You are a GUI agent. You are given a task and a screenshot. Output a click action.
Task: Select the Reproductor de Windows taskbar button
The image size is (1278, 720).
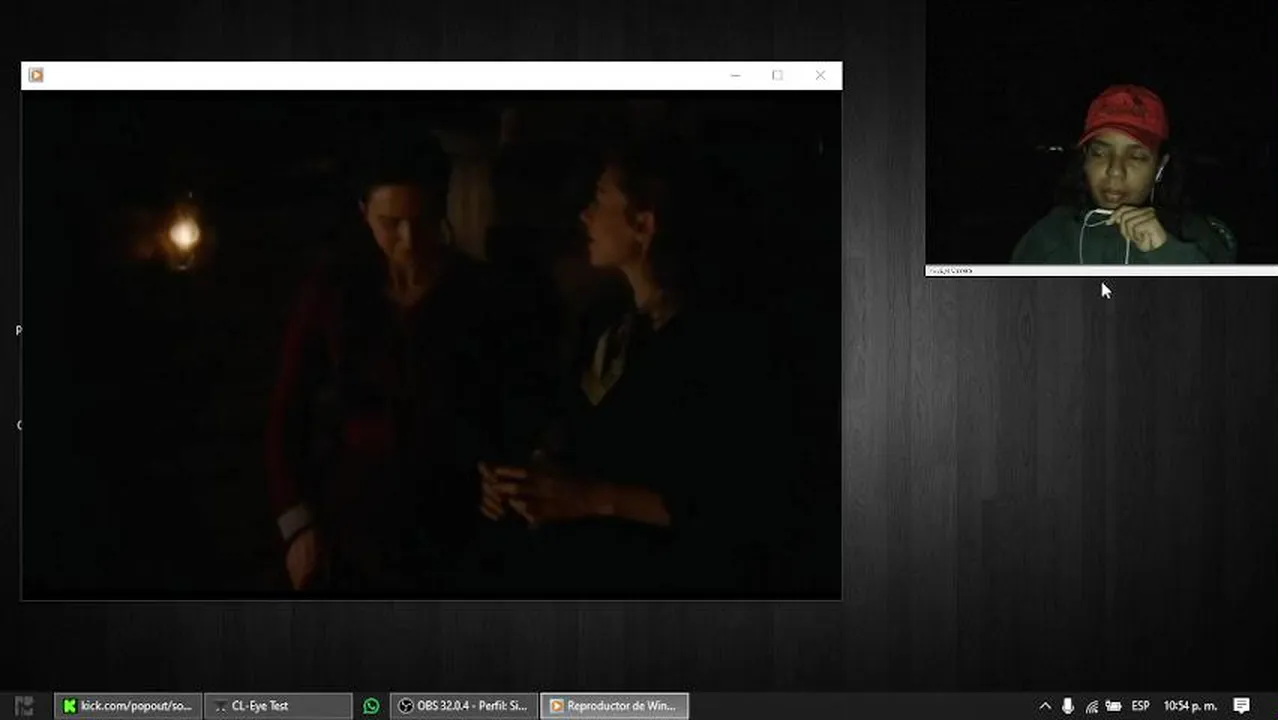tap(614, 706)
